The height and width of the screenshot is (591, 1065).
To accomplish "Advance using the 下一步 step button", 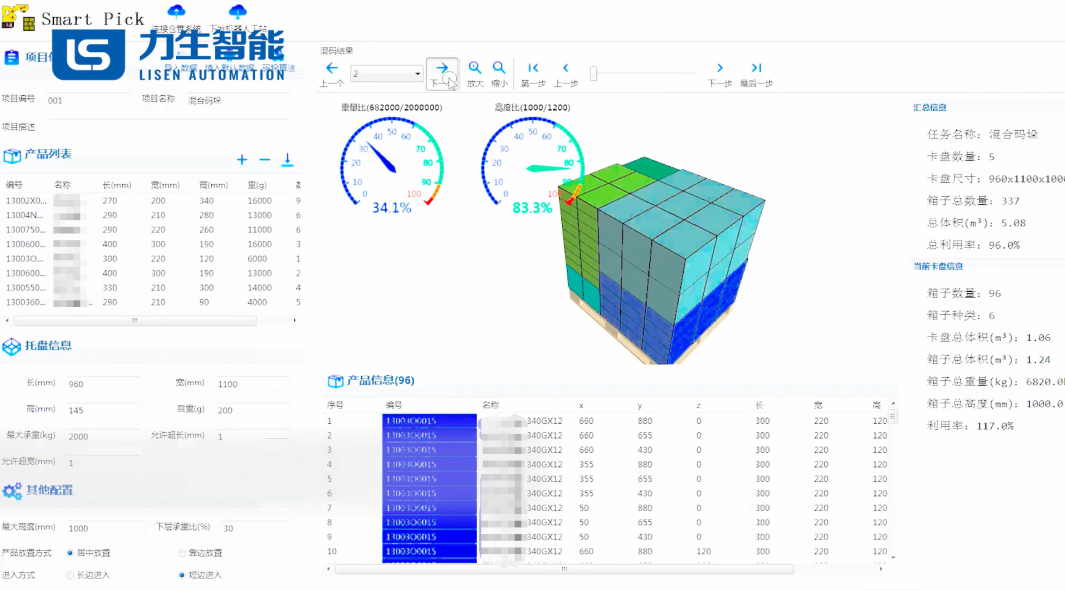I will click(719, 69).
